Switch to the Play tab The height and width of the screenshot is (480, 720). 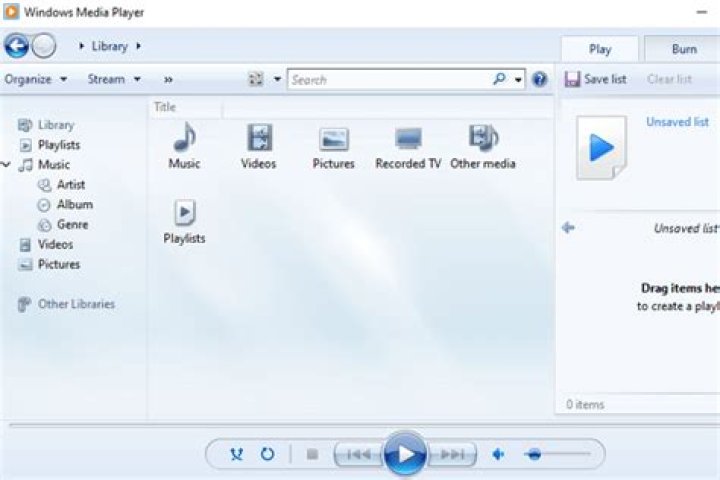[600, 49]
